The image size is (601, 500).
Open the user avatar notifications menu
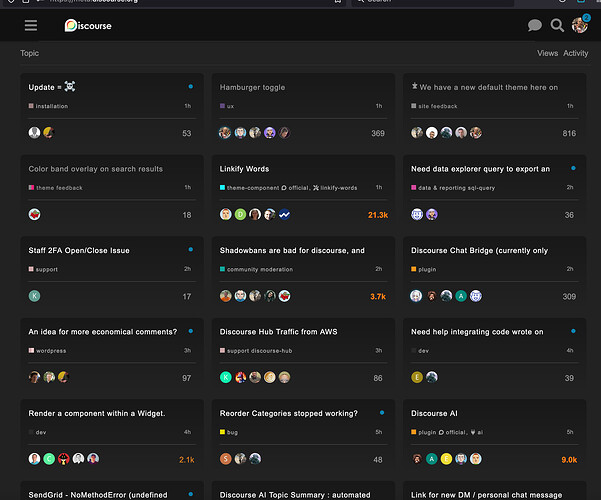[580, 25]
